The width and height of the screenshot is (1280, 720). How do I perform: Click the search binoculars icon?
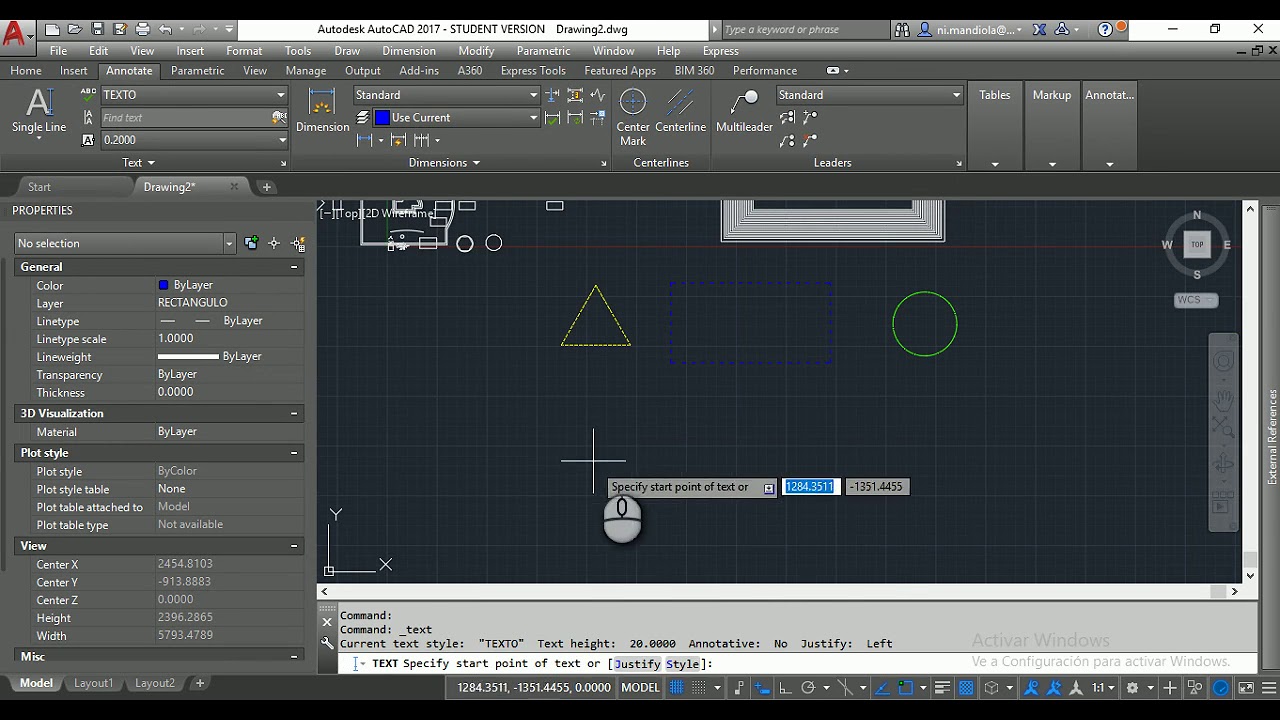[902, 30]
